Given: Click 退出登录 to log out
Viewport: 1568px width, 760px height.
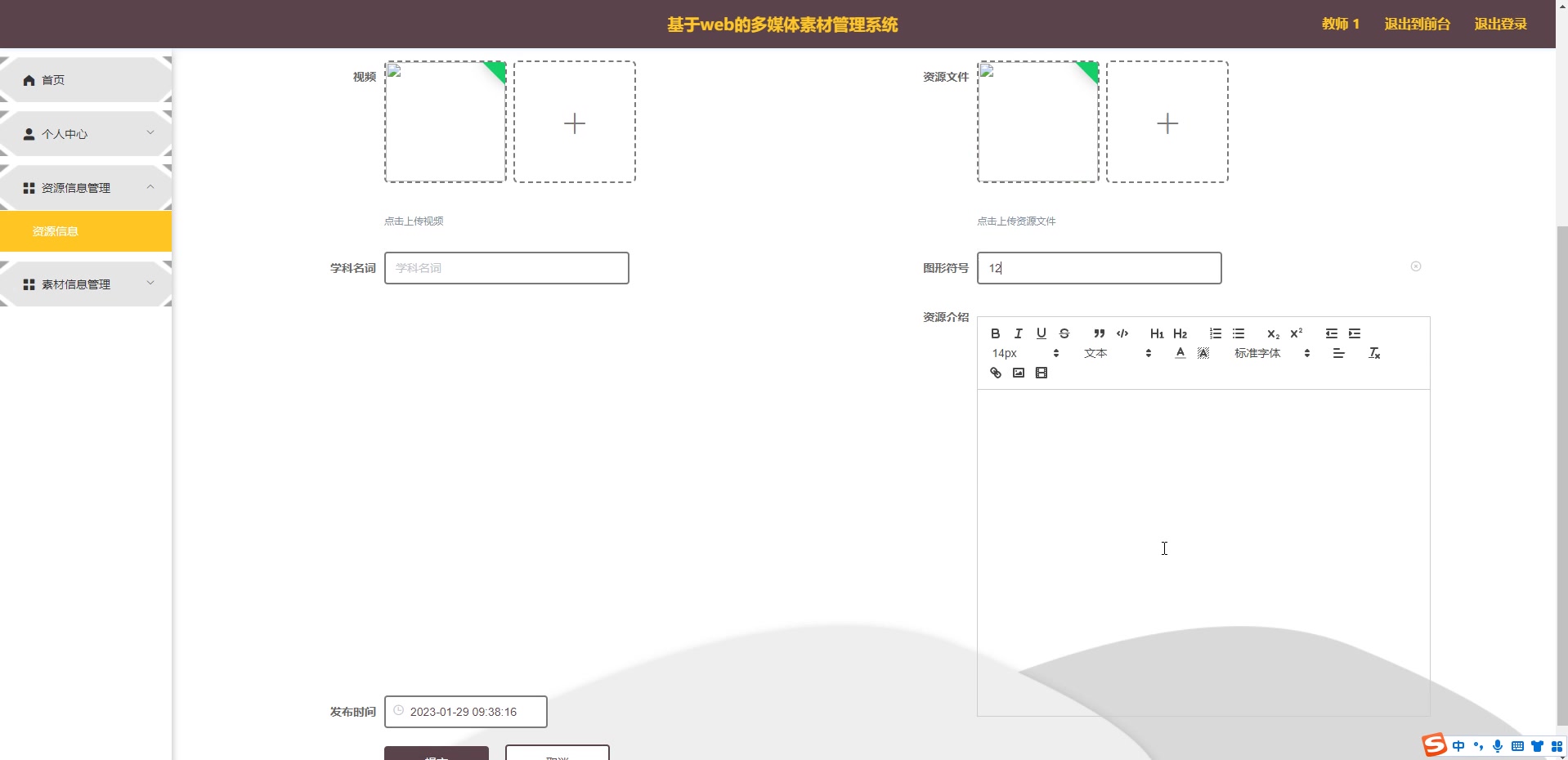Looking at the screenshot, I should click(1499, 24).
